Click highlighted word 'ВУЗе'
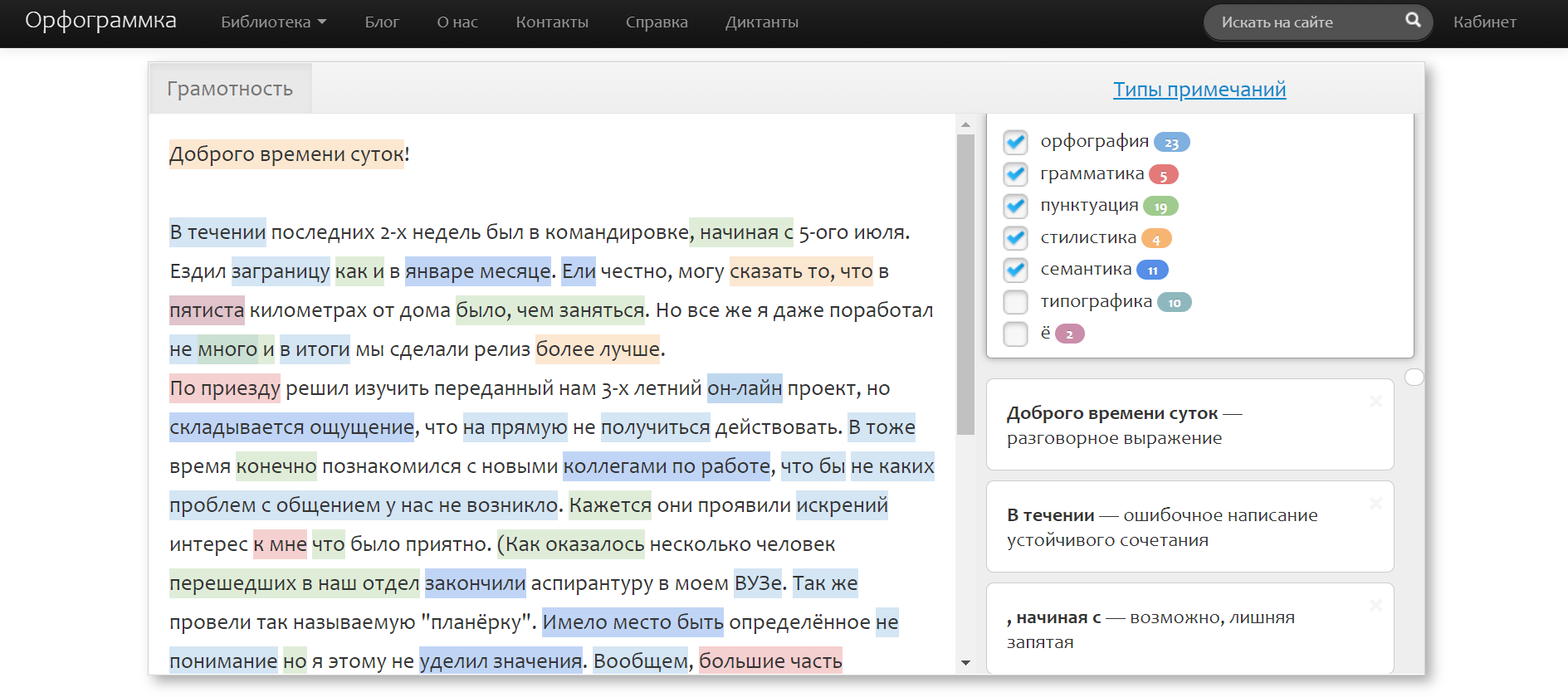1568x697 pixels. [758, 583]
